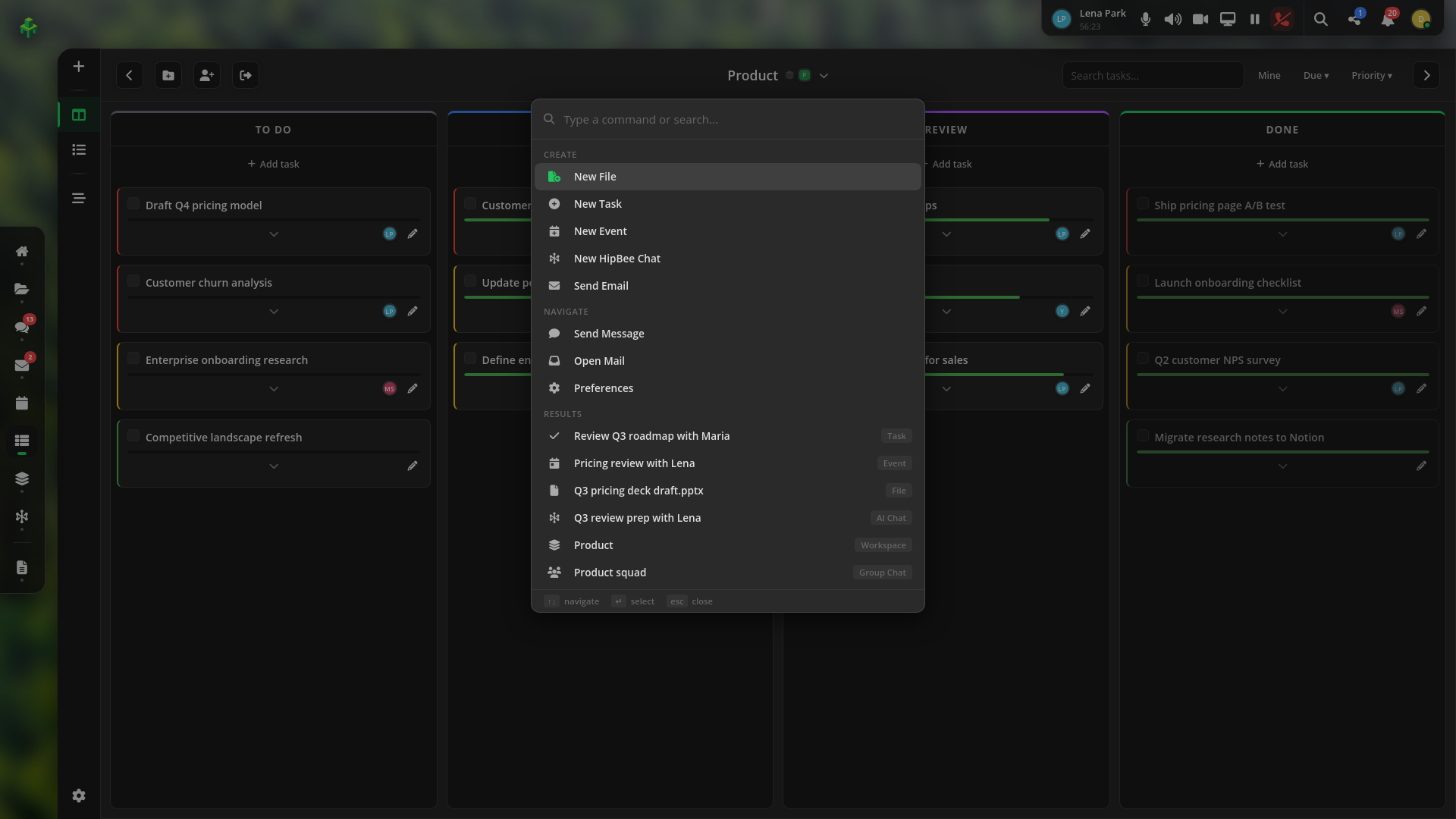Select New File in command palette
Image resolution: width=1456 pixels, height=819 pixels.
(728, 177)
